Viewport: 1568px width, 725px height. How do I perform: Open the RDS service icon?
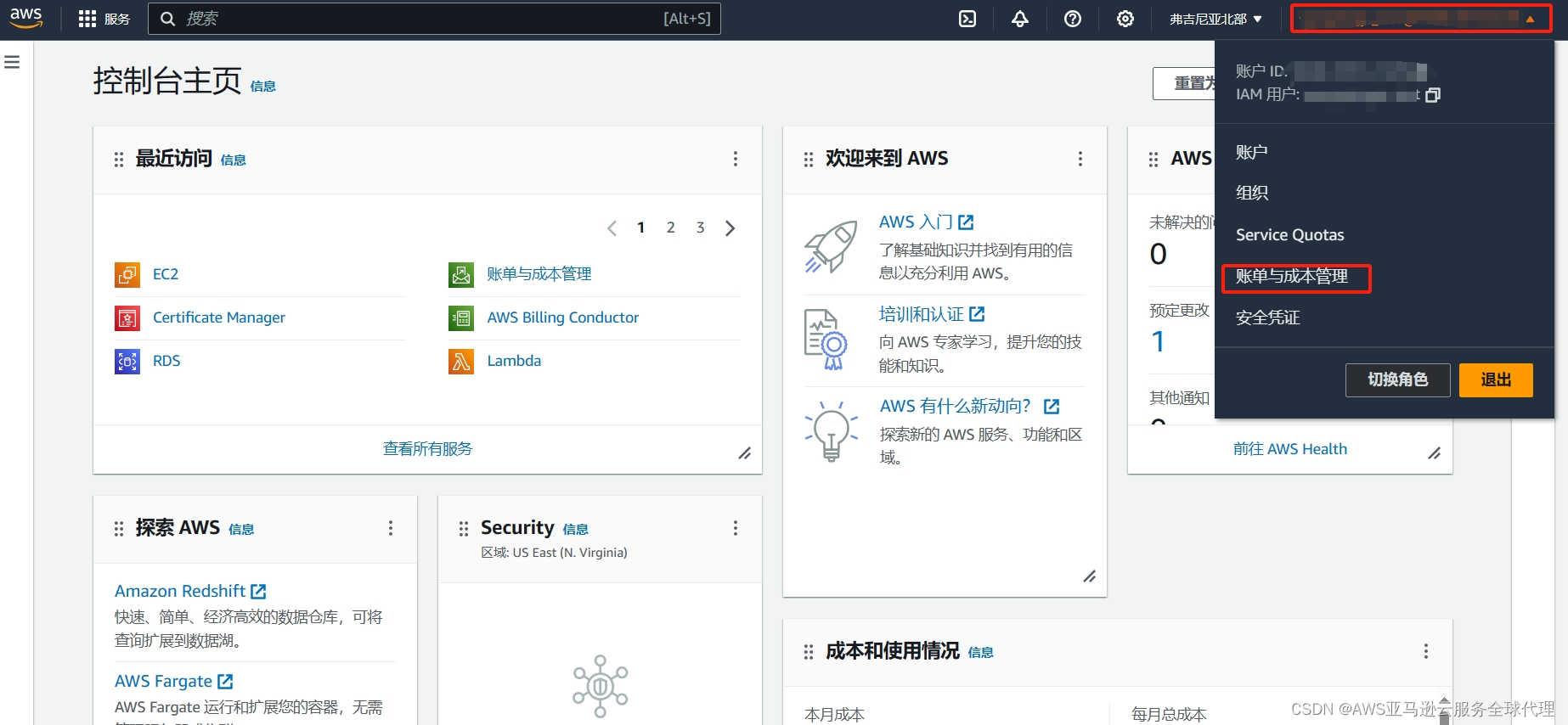coord(127,361)
